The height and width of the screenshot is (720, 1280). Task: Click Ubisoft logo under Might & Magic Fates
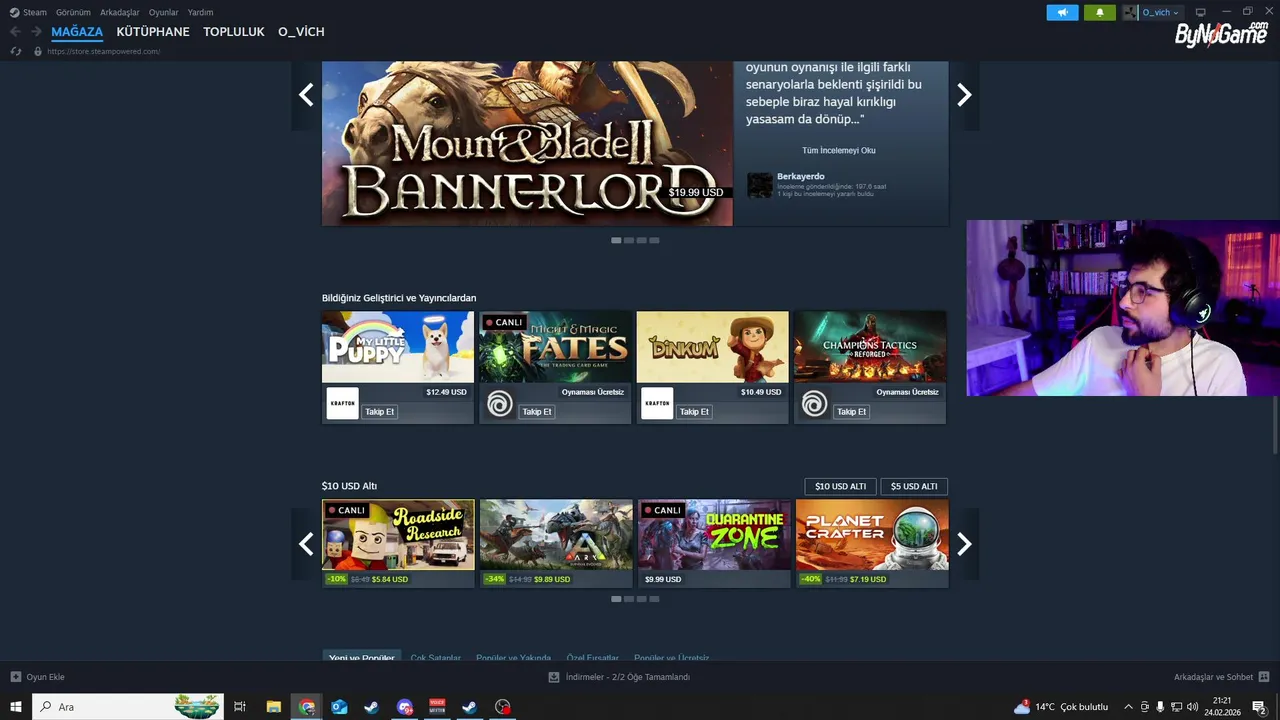pyautogui.click(x=500, y=404)
